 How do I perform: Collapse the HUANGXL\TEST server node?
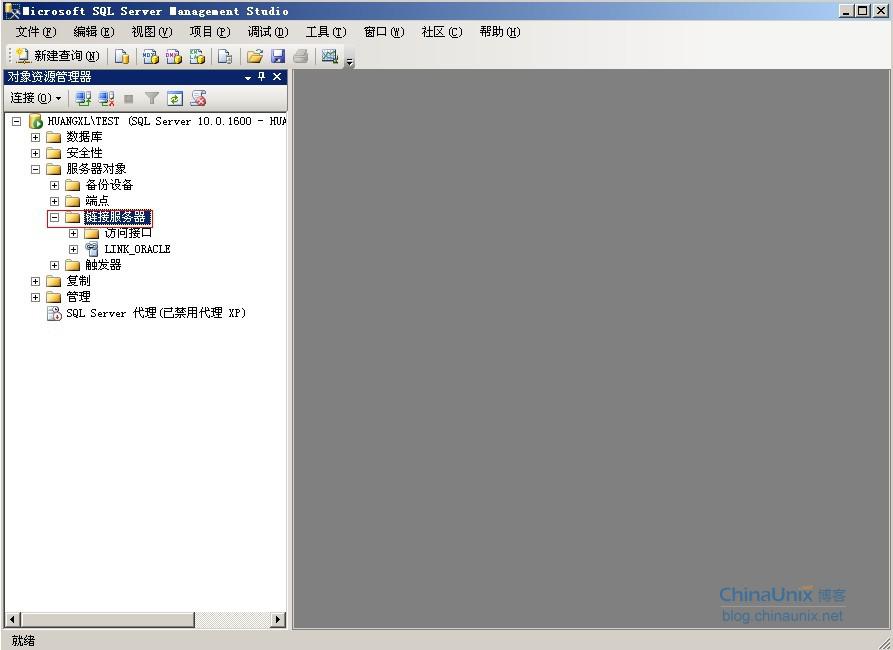tap(17, 121)
